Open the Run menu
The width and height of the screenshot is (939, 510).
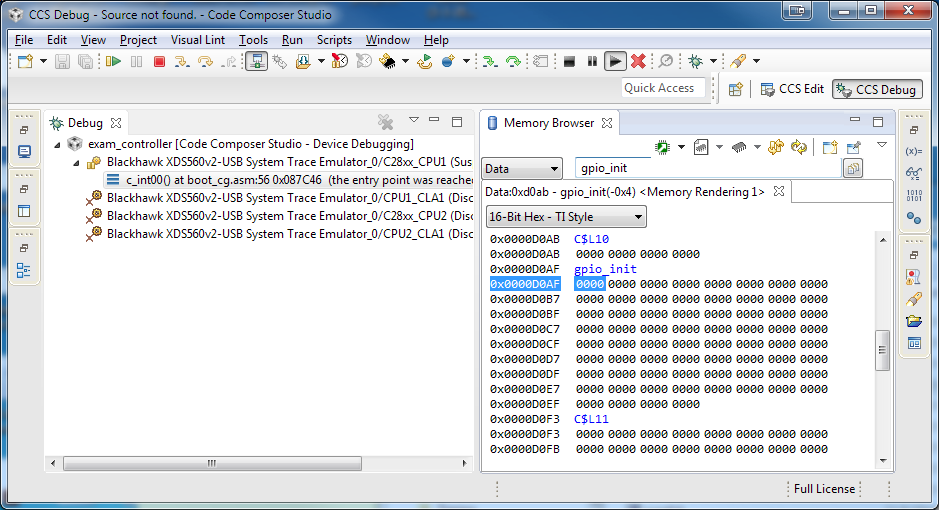292,40
